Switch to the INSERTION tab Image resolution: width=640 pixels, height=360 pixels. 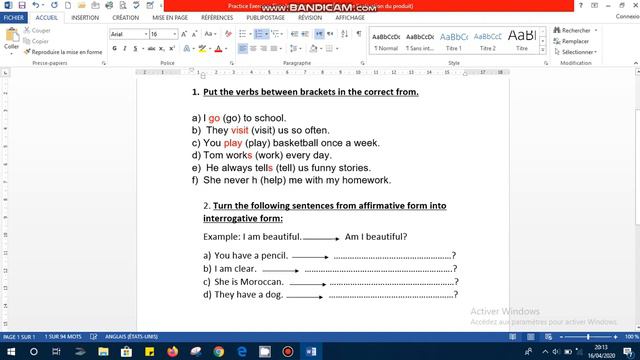tap(85, 18)
